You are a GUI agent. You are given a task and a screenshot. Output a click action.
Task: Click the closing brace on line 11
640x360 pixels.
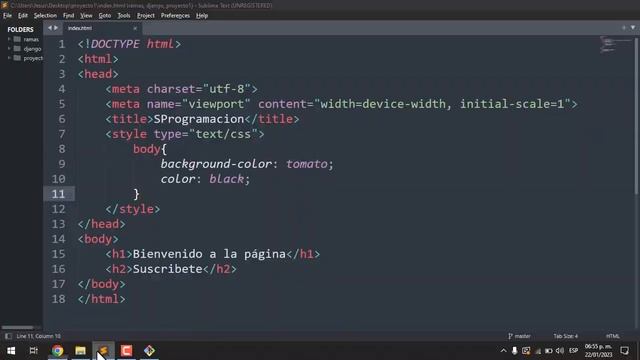[x=136, y=194]
